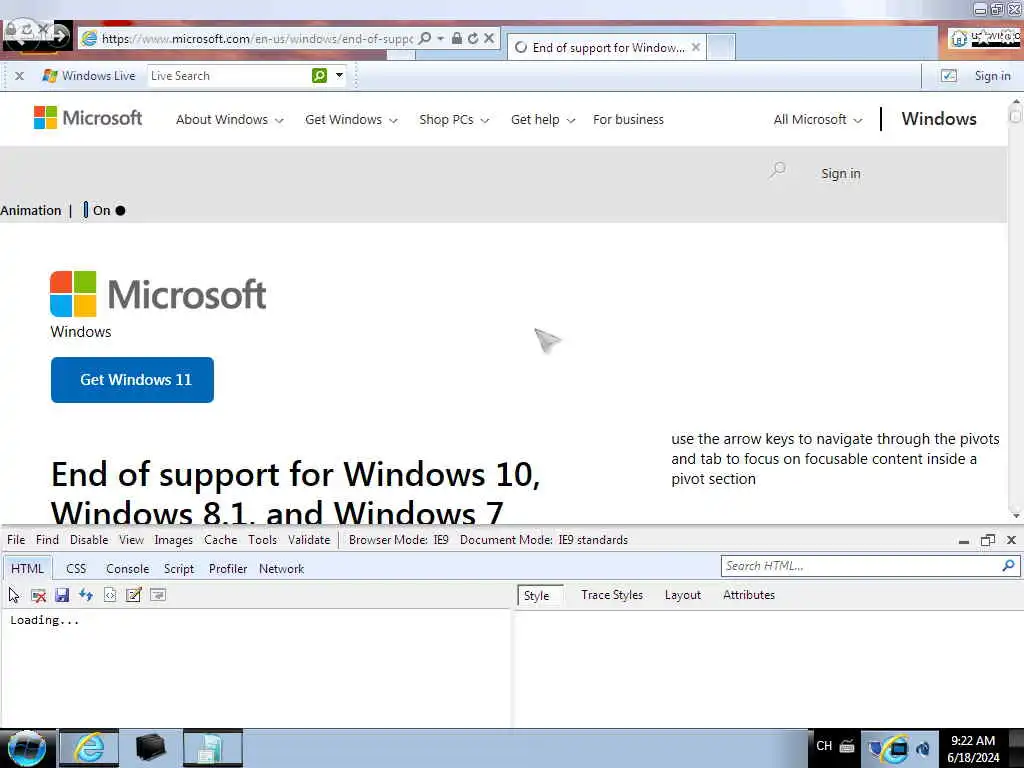This screenshot has height=768, width=1024.
Task: Click Sign in on the Windows Live toolbar
Action: (x=992, y=76)
